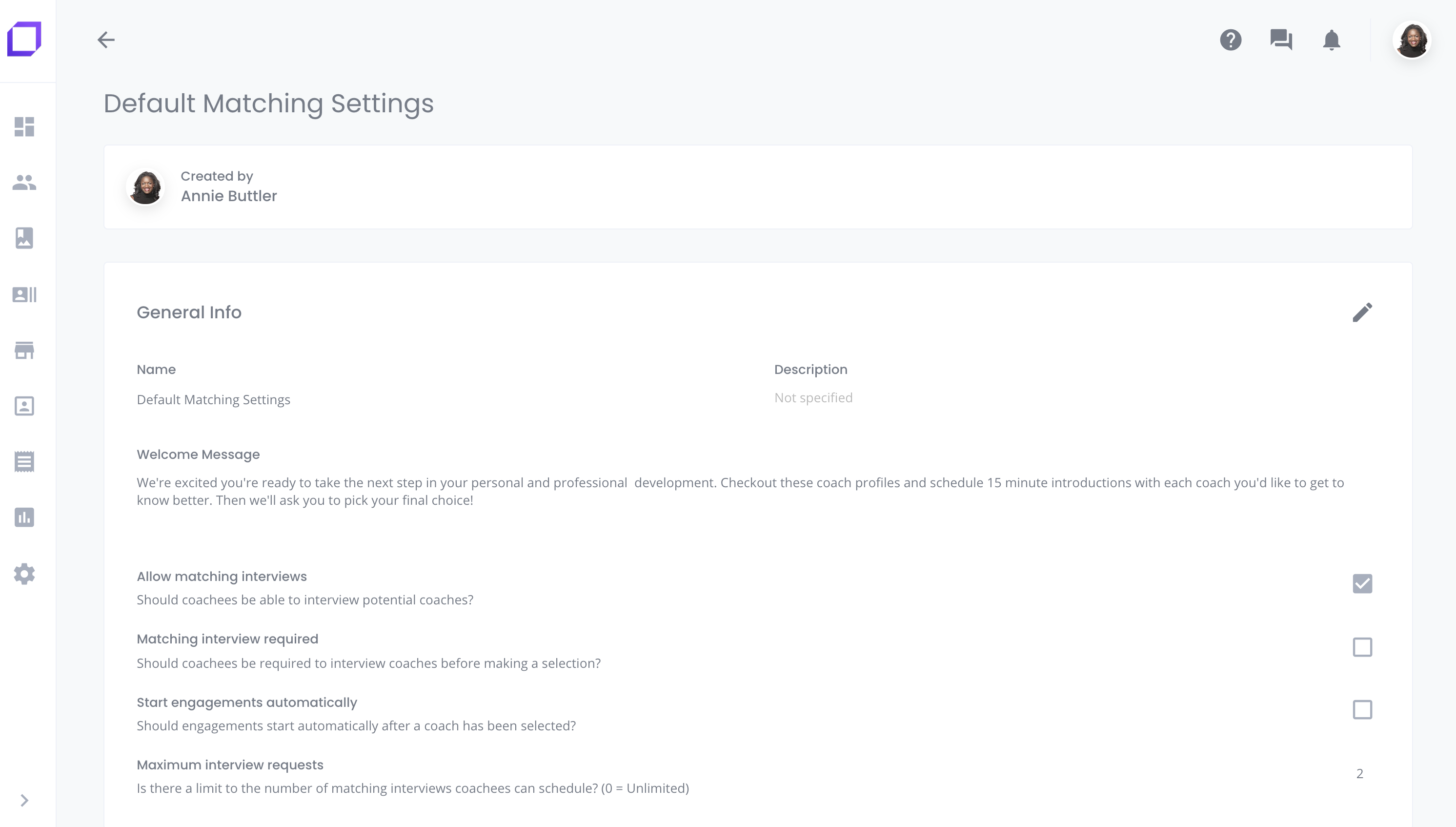1456x827 pixels.
Task: Edit General Info with pencil icon
Action: (x=1362, y=312)
